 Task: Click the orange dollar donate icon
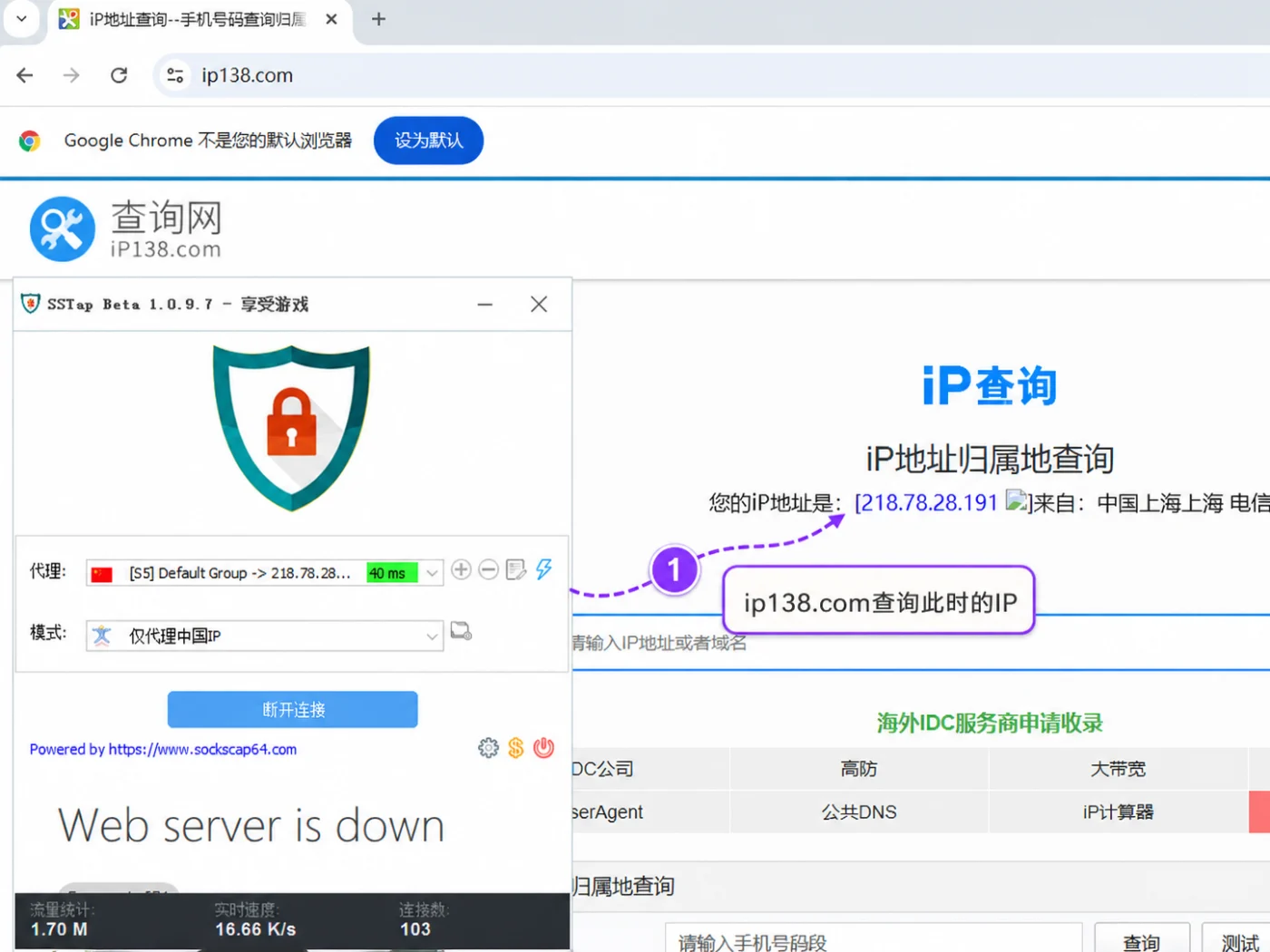point(516,748)
